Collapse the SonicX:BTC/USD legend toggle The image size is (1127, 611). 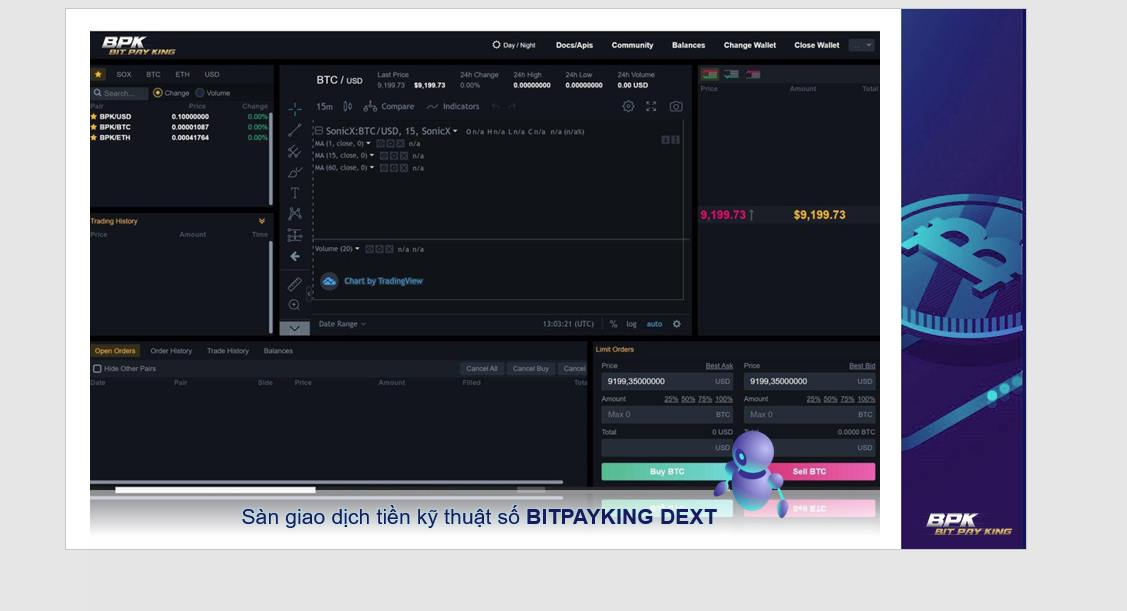point(318,131)
